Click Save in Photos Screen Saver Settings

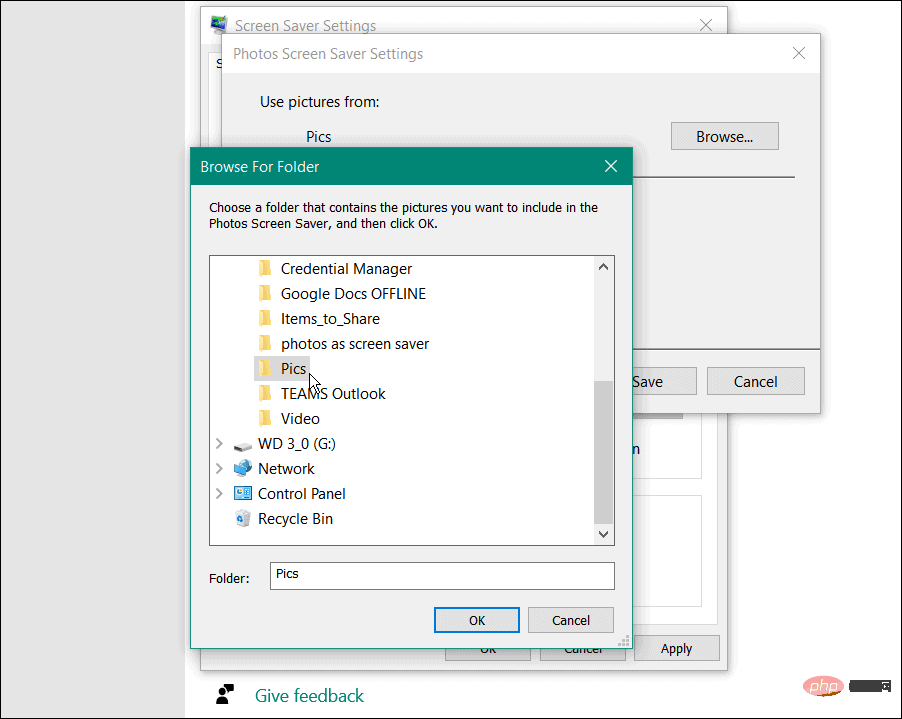tap(664, 381)
